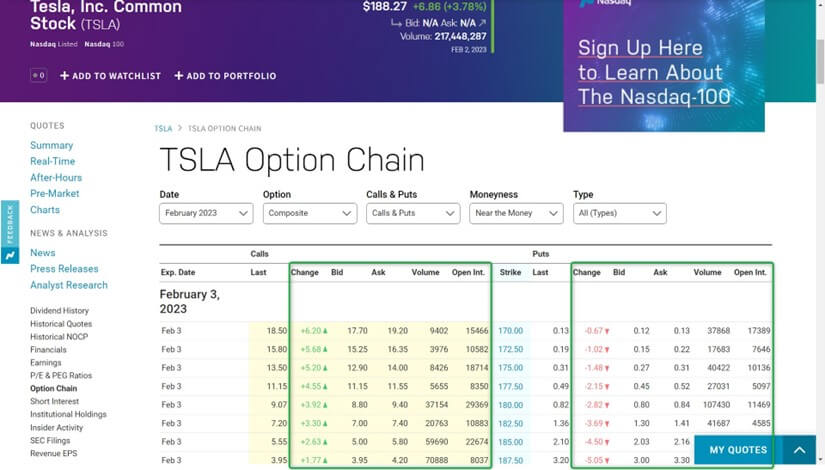Open the Date dropdown showing February 2023
The width and height of the screenshot is (825, 470).
click(206, 213)
